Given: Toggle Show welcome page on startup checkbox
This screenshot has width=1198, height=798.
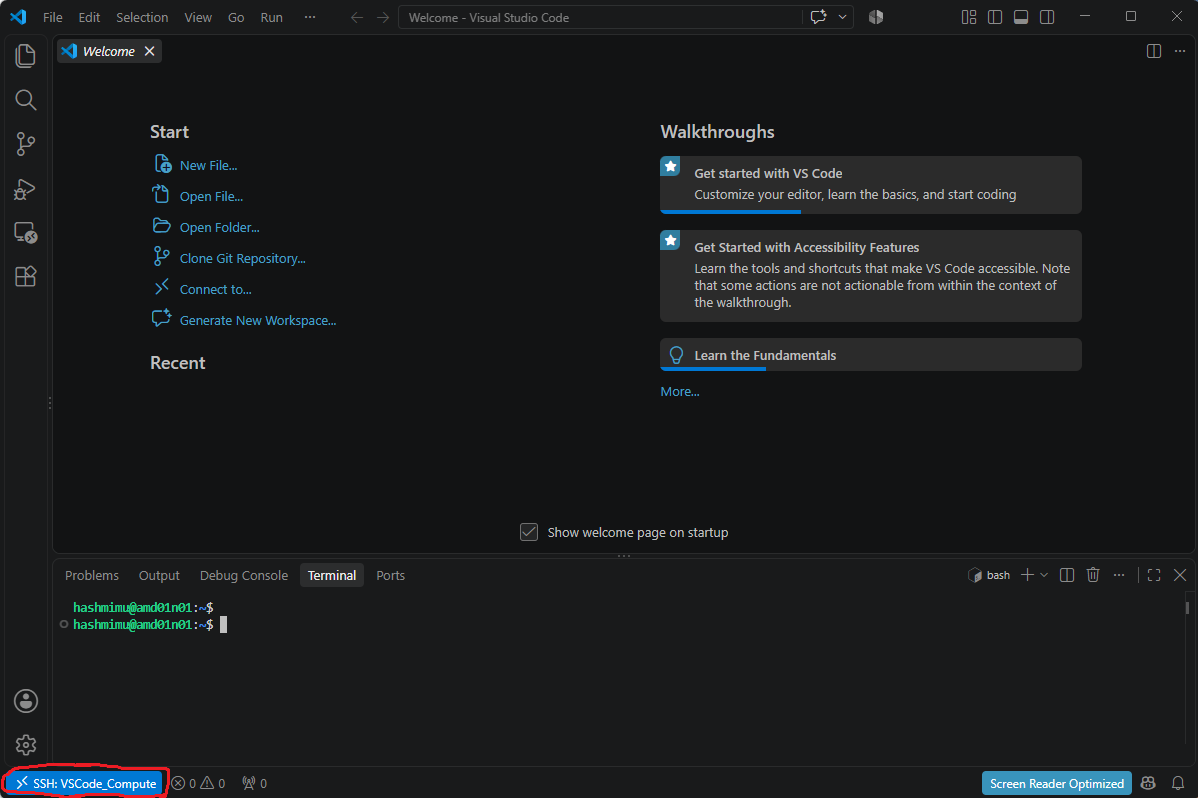Looking at the screenshot, I should (529, 532).
